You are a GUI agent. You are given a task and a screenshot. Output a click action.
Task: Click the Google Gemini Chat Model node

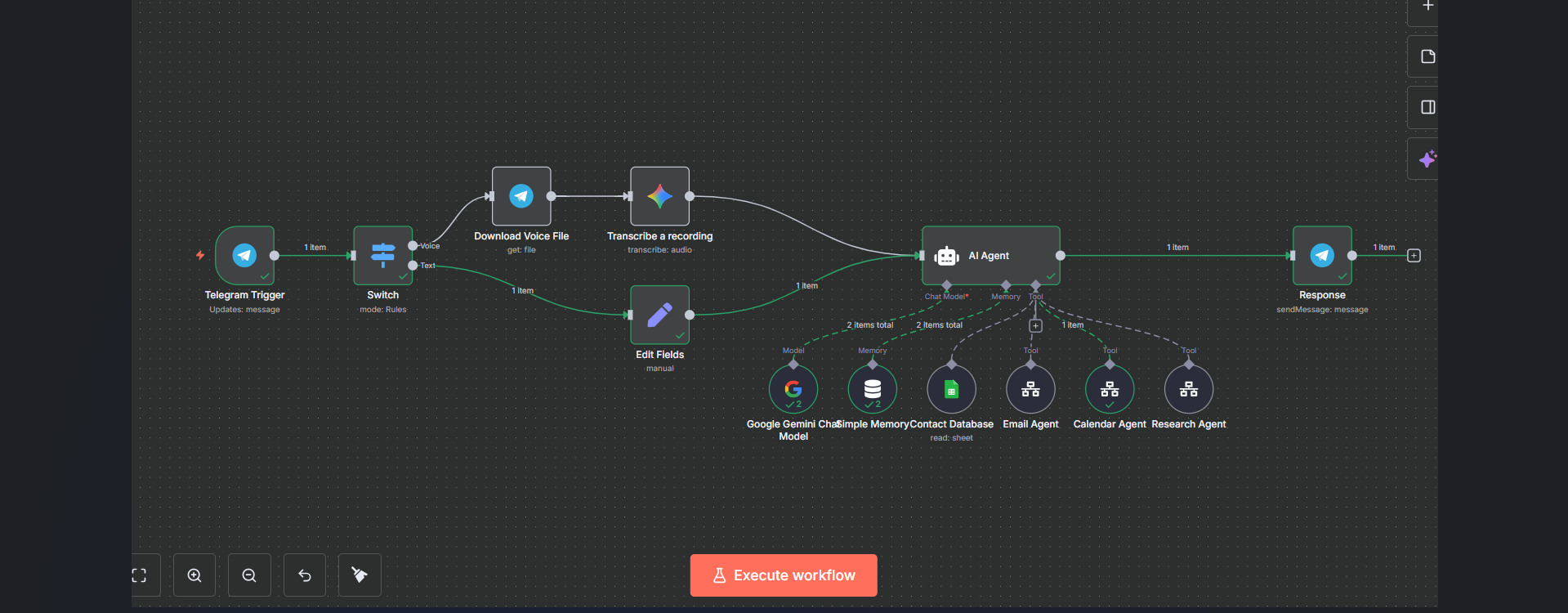point(793,389)
